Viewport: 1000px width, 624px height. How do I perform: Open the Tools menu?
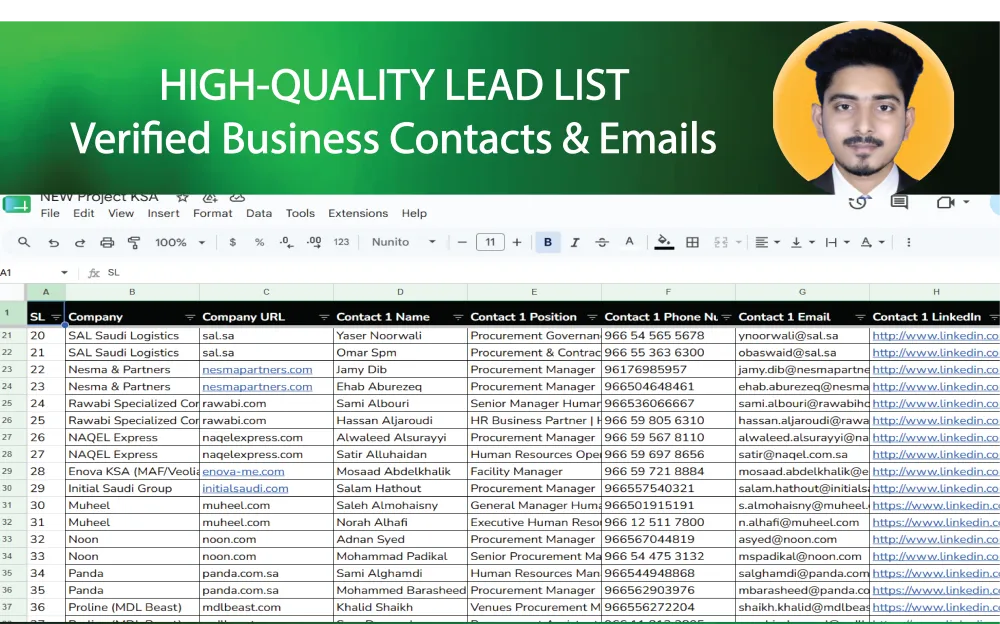click(x=300, y=213)
